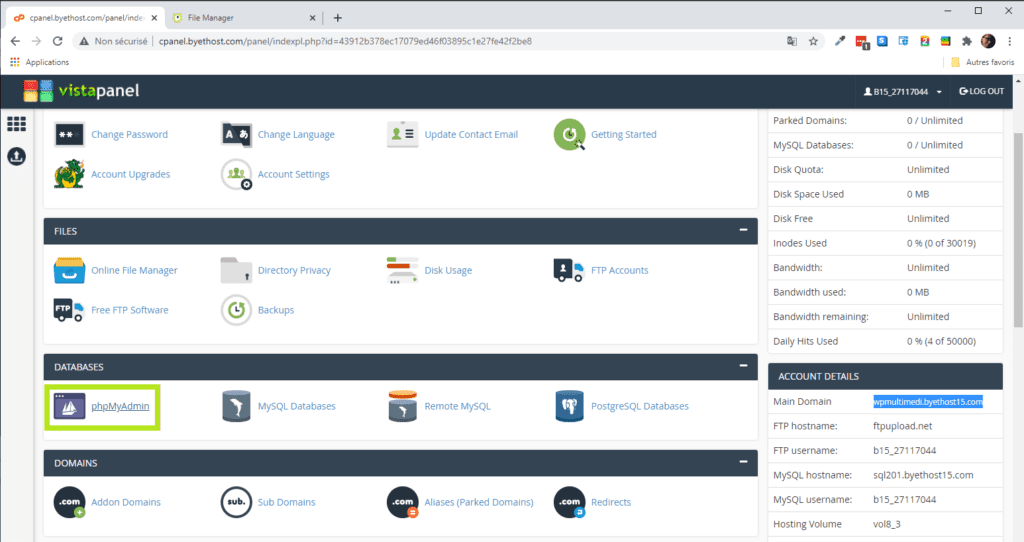Reload the page

tap(57, 41)
